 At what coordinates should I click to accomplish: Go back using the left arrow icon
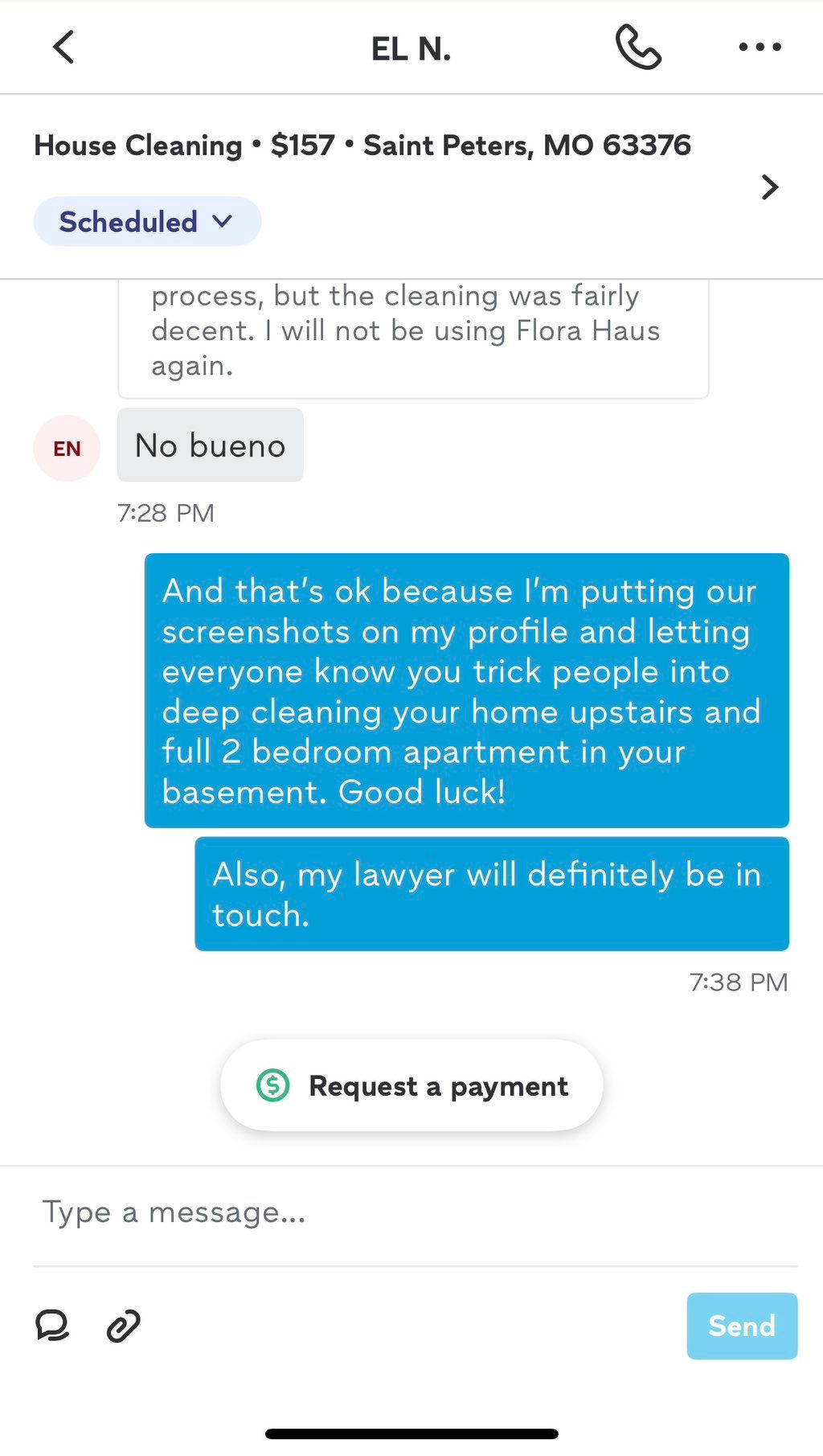pos(63,47)
